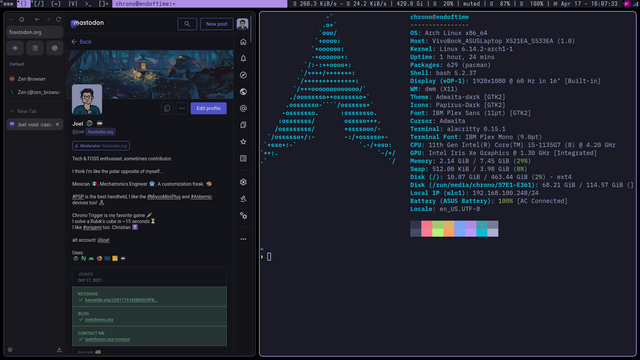The width and height of the screenshot is (640, 360).
Task: Click the Mastodon logo
Action: pos(87,23)
